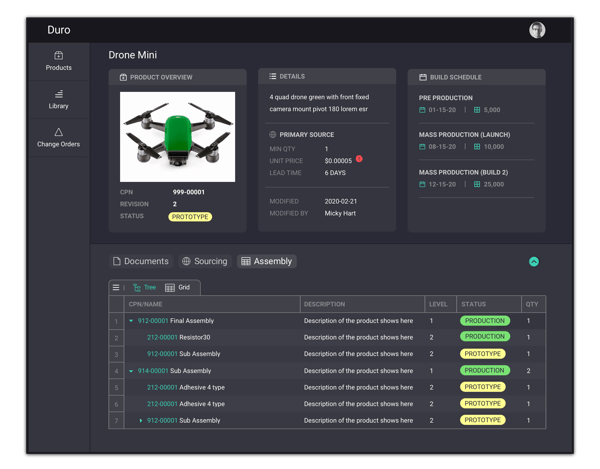Click the drone product image thumbnail
The image size is (600, 469).
point(177,137)
